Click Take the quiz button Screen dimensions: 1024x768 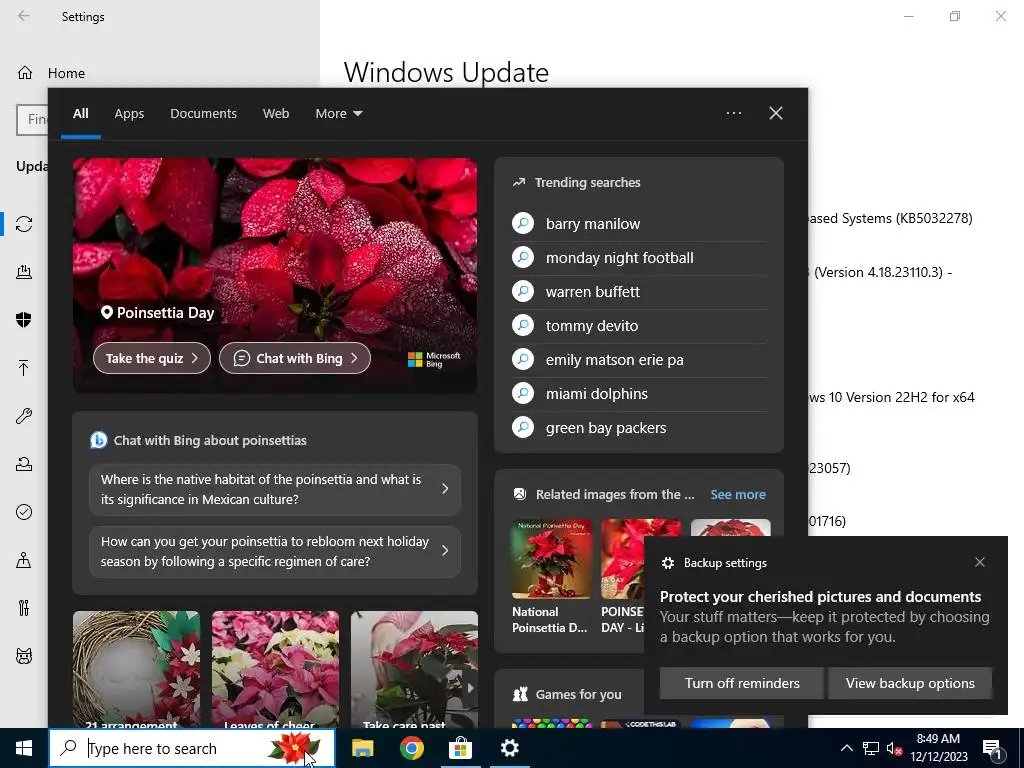coord(152,358)
